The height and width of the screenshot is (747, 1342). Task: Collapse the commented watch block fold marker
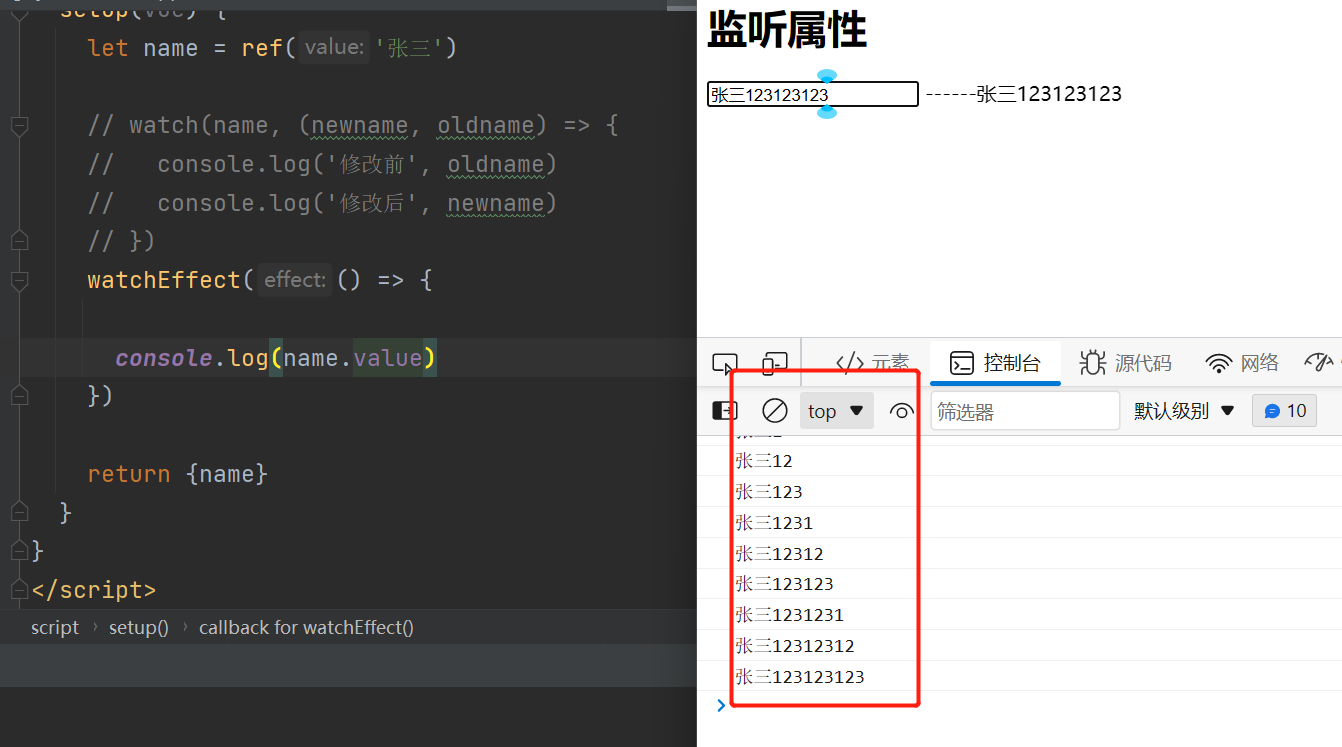(x=19, y=126)
